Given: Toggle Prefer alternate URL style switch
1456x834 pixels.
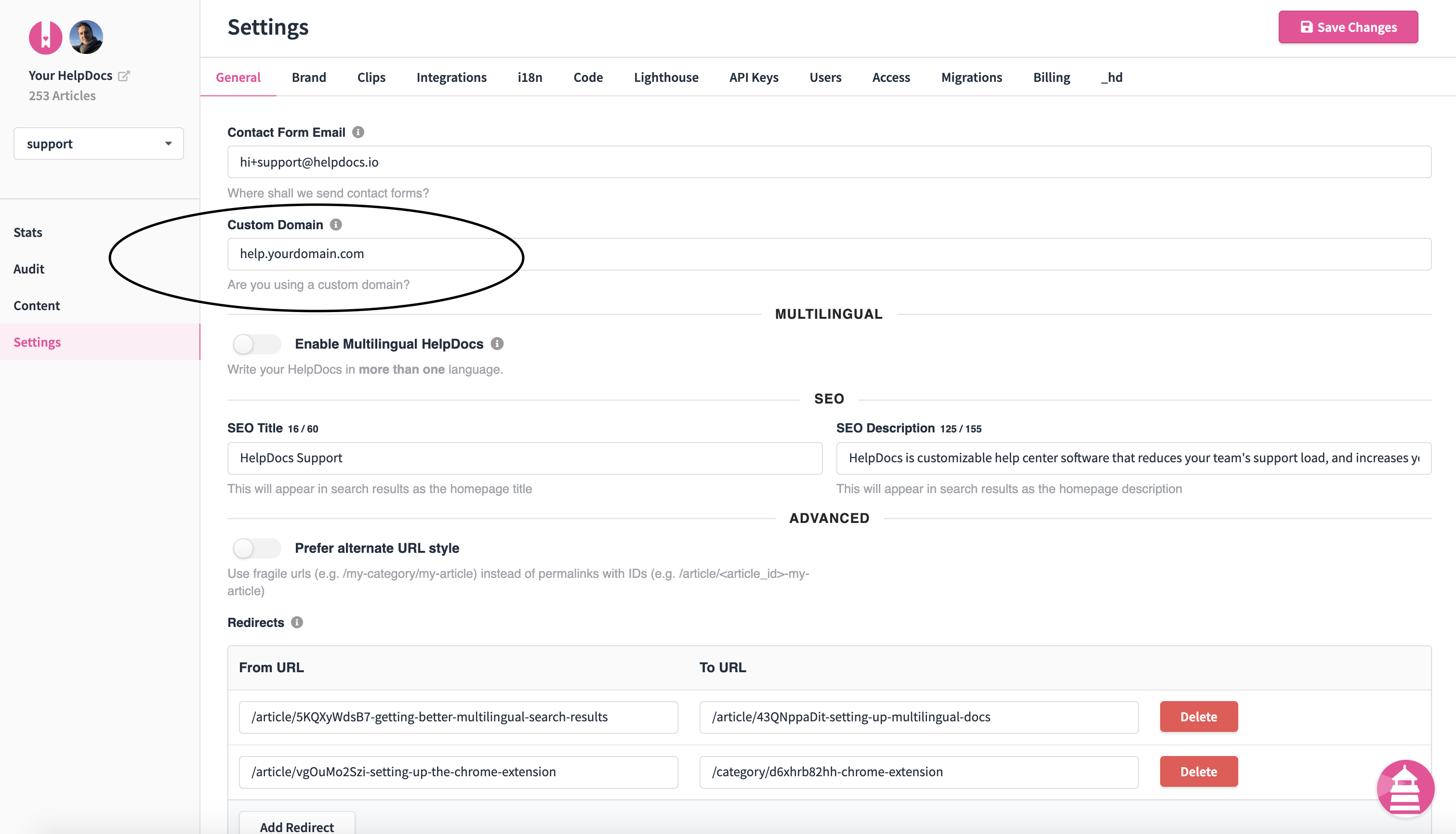Looking at the screenshot, I should tap(257, 548).
